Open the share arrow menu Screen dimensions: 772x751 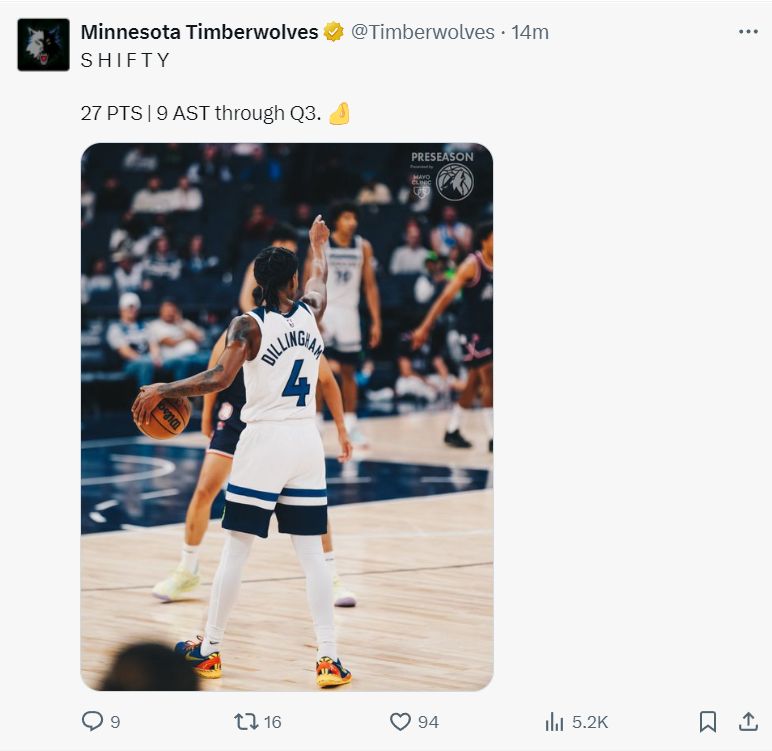(x=747, y=721)
